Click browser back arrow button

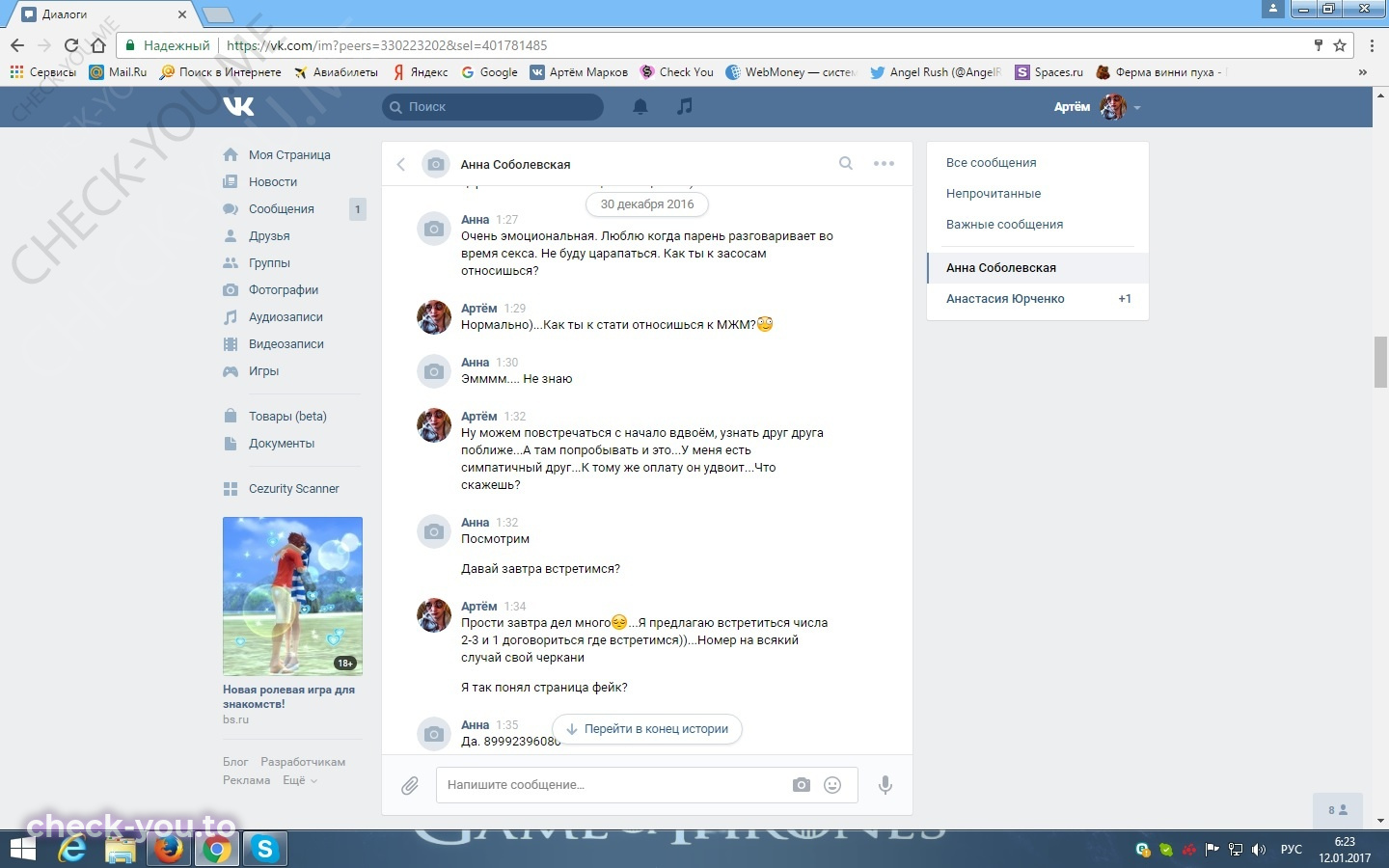click(x=17, y=45)
